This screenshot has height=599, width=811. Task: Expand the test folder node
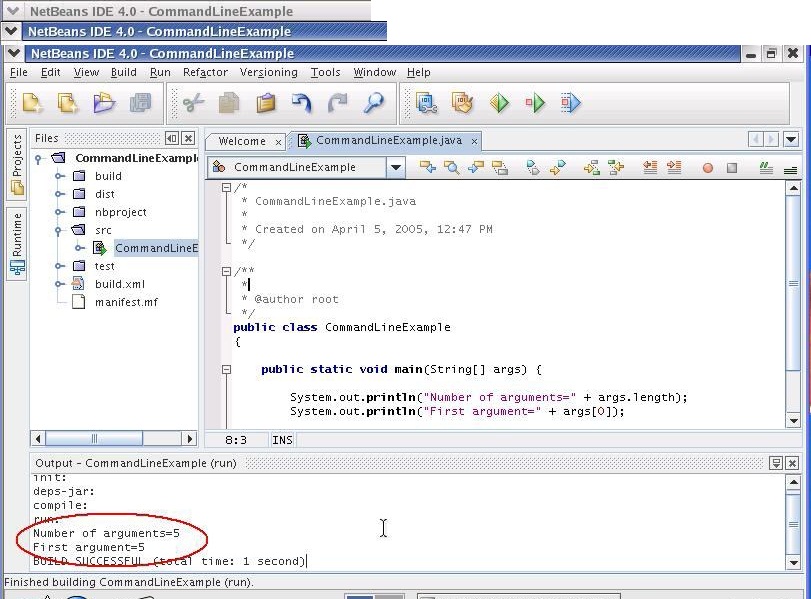tap(60, 266)
